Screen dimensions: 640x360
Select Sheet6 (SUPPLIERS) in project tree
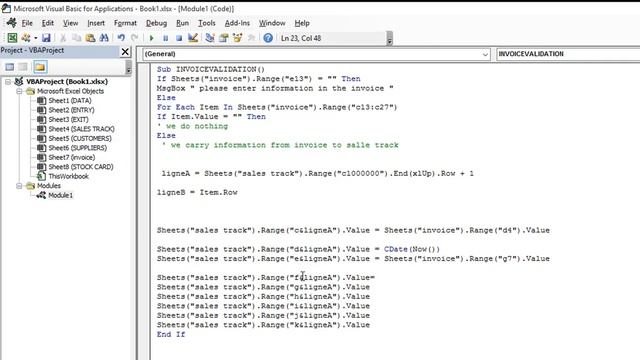click(x=78, y=148)
